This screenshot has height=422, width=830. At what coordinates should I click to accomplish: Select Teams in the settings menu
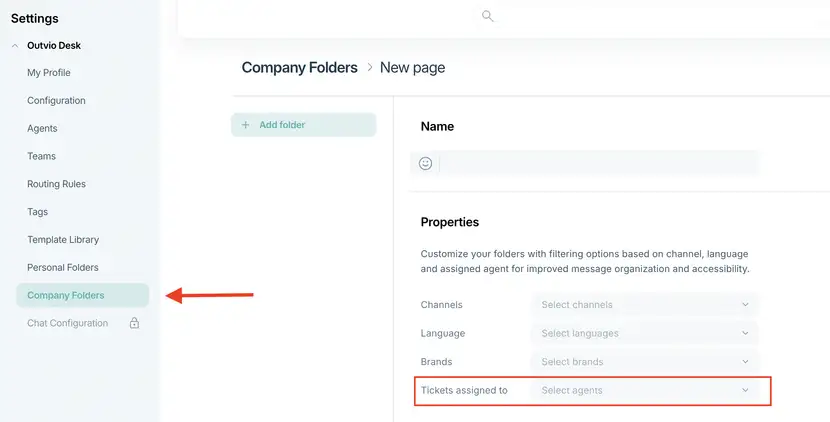tap(41, 156)
